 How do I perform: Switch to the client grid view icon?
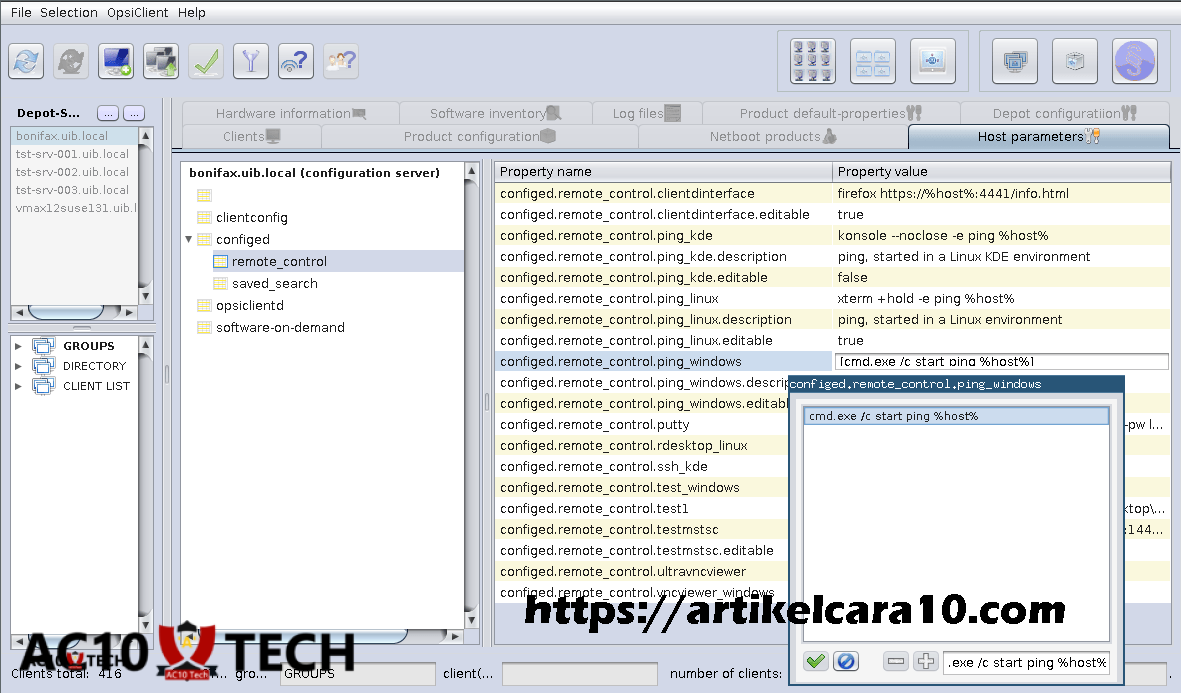(x=812, y=62)
